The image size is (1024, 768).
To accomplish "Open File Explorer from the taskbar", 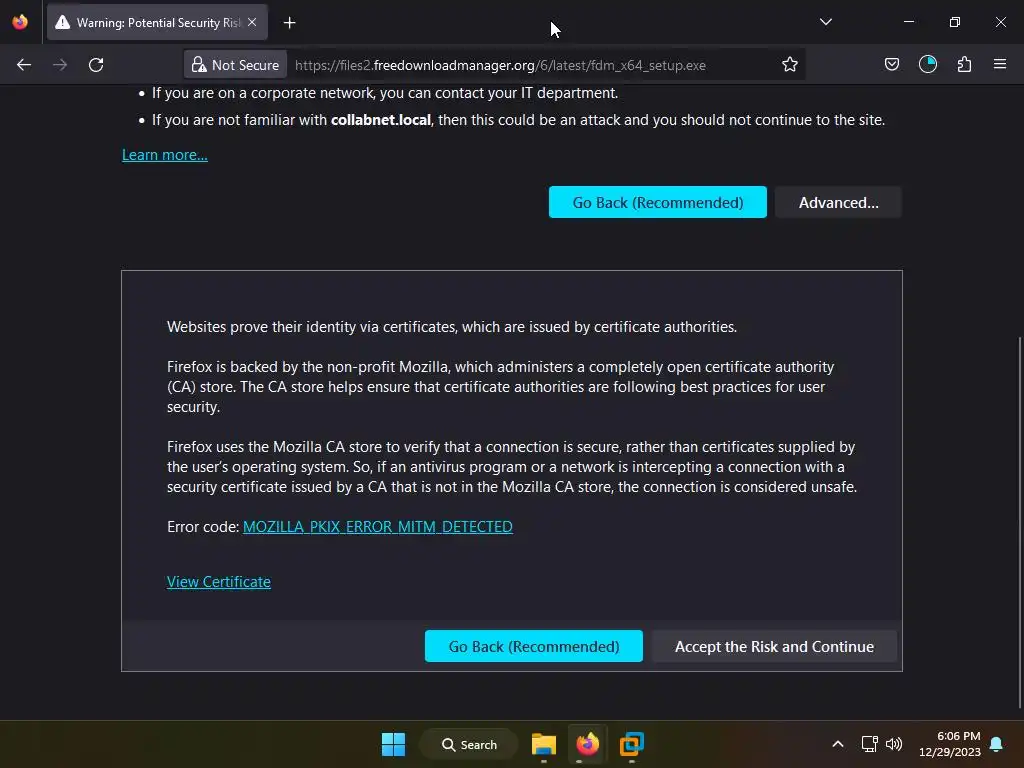I will point(543,744).
